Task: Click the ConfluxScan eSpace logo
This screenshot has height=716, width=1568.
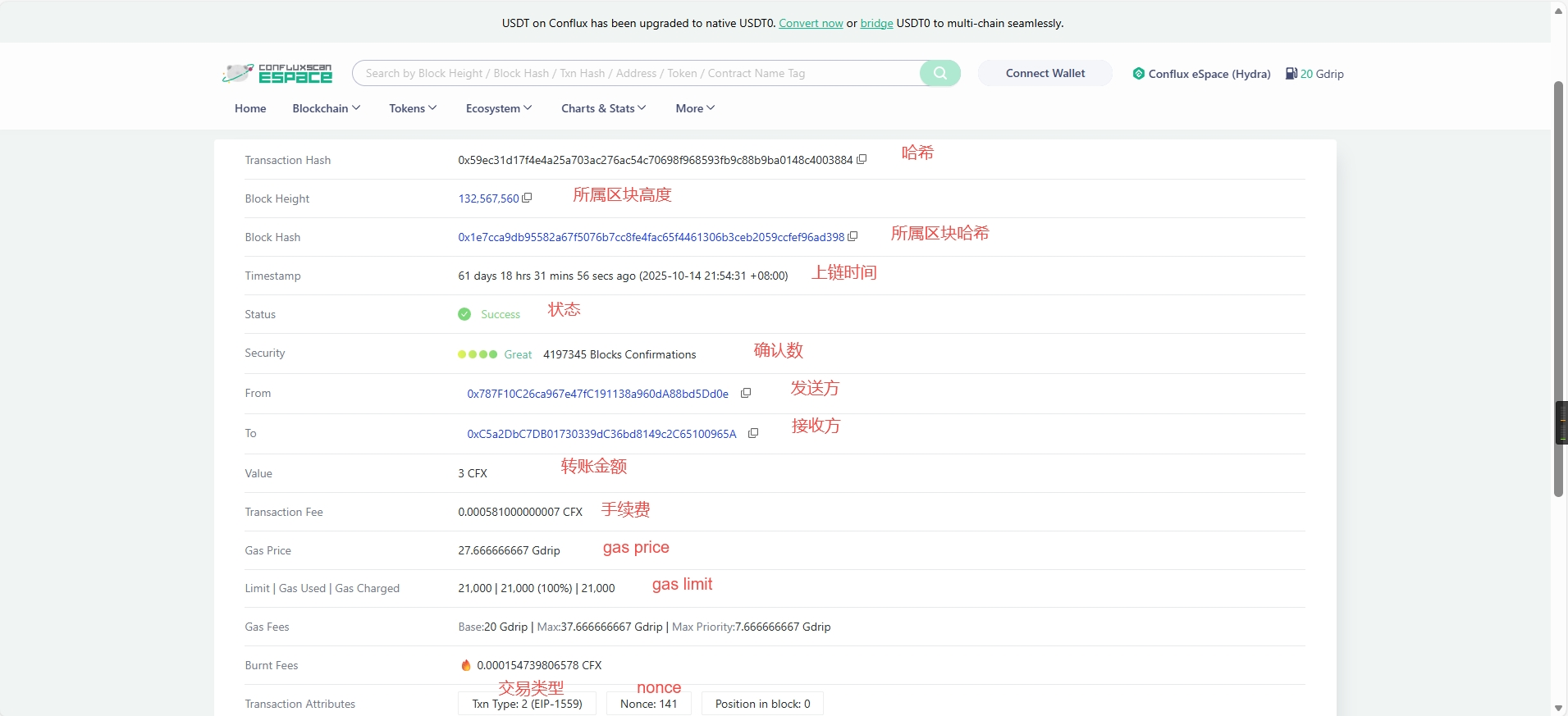Action: tap(277, 74)
